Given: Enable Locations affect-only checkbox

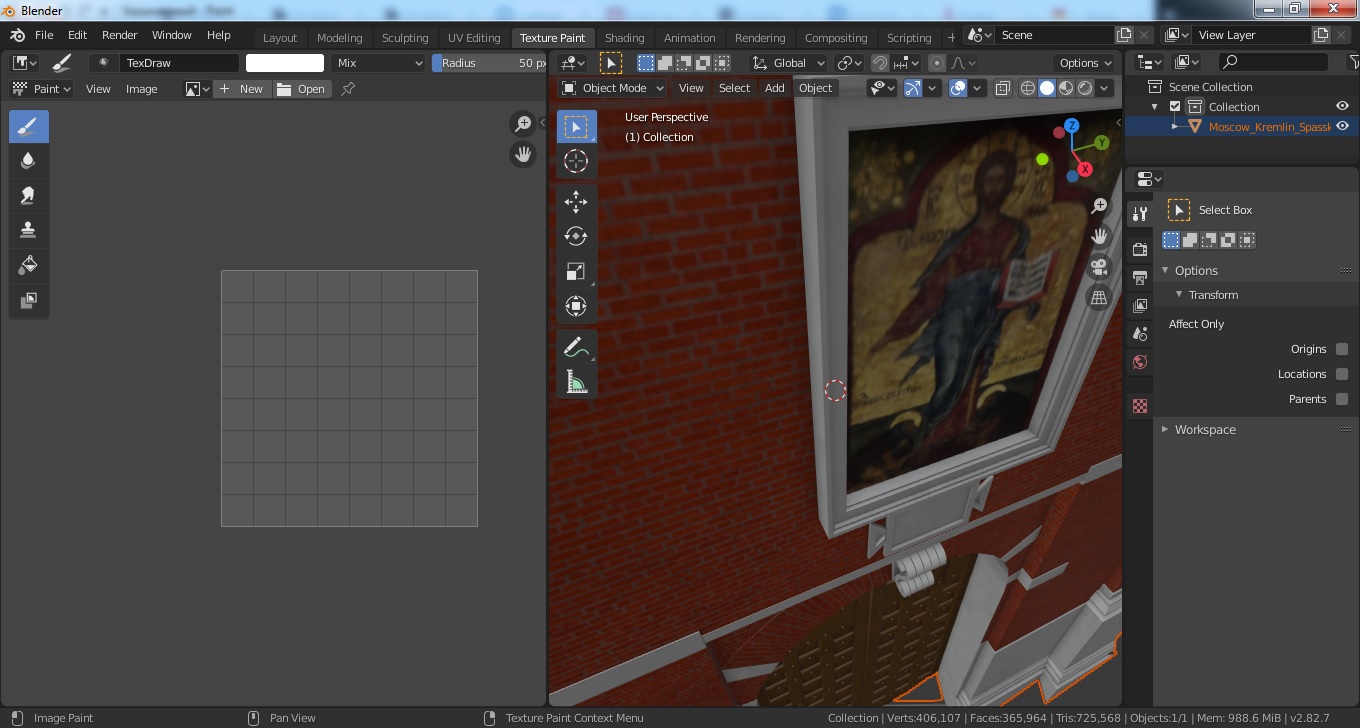Looking at the screenshot, I should pos(1342,374).
